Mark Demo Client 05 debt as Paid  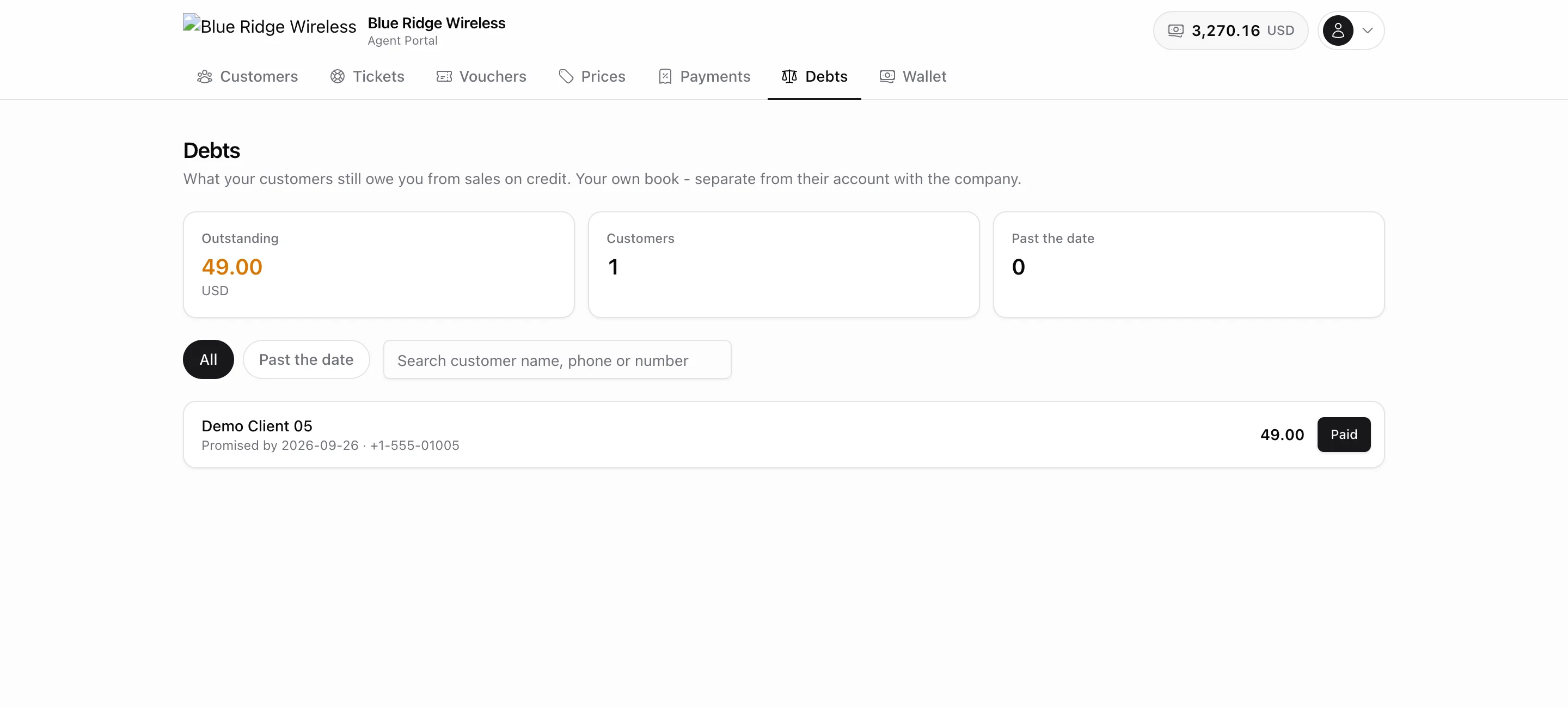(1343, 434)
